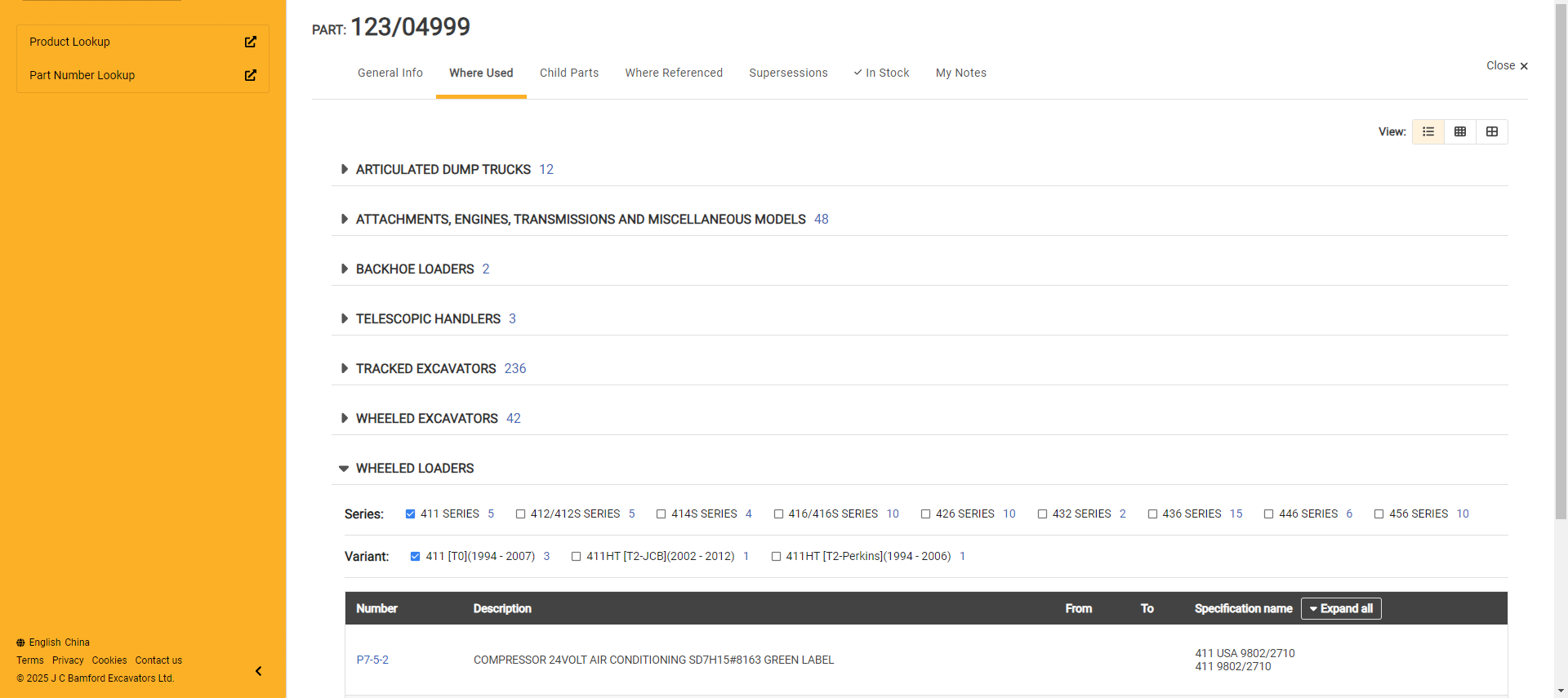
Task: Enable the 426 SERIES checkbox
Action: pos(925,514)
